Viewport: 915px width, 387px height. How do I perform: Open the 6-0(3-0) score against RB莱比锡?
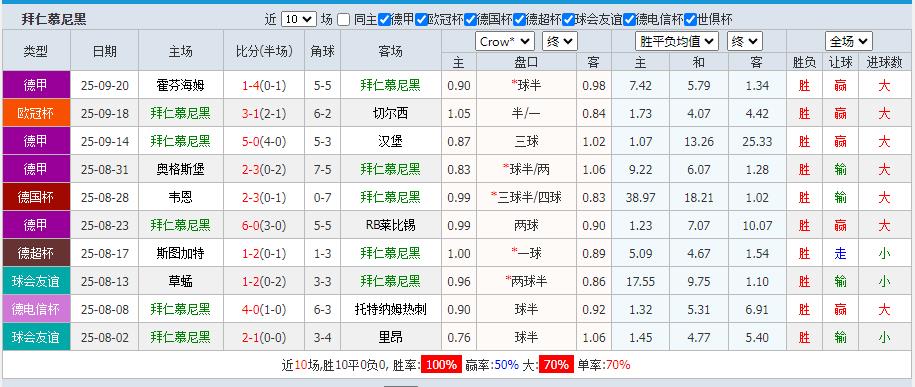[264, 226]
